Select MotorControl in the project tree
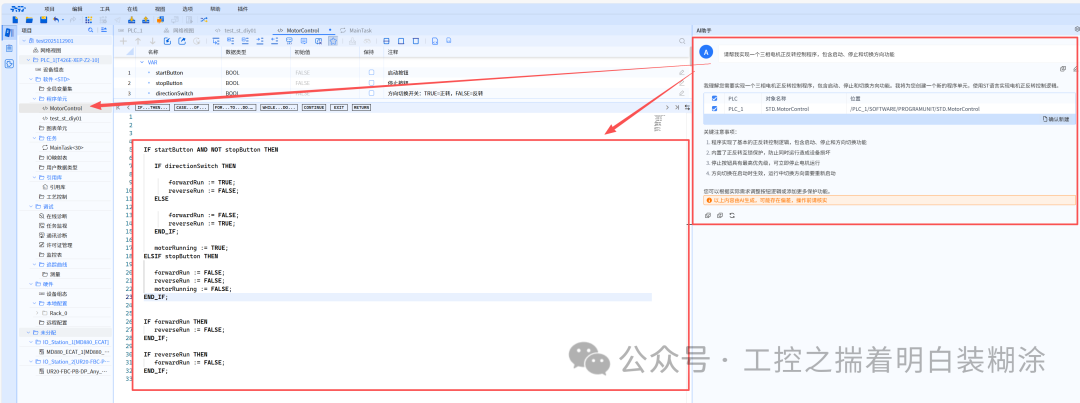 [65, 108]
